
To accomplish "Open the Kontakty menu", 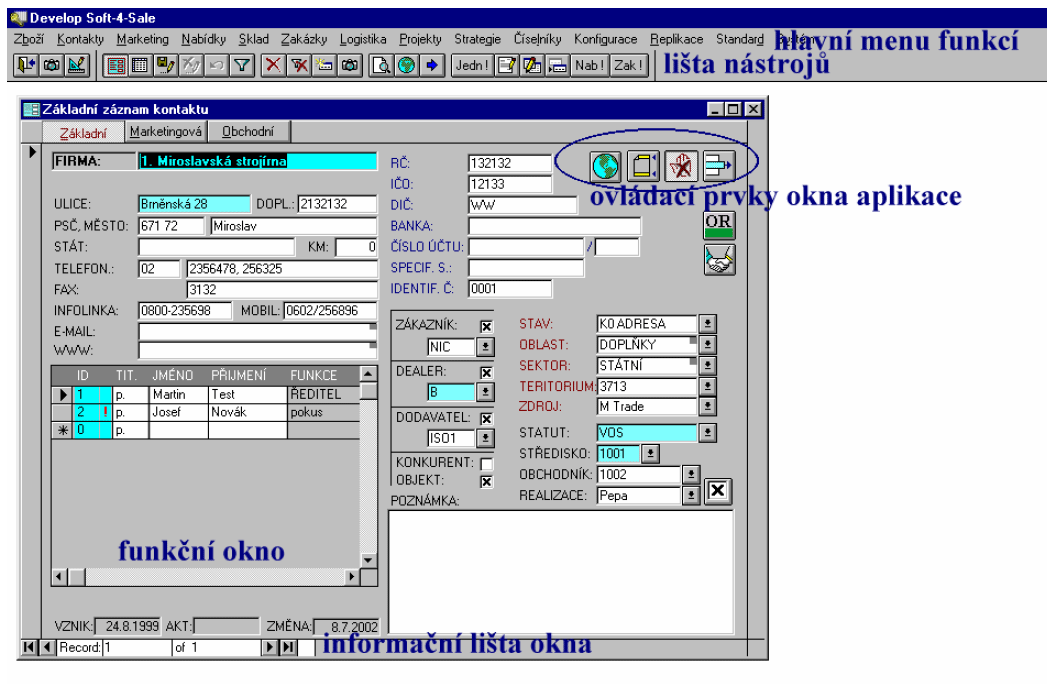I will (81, 40).
